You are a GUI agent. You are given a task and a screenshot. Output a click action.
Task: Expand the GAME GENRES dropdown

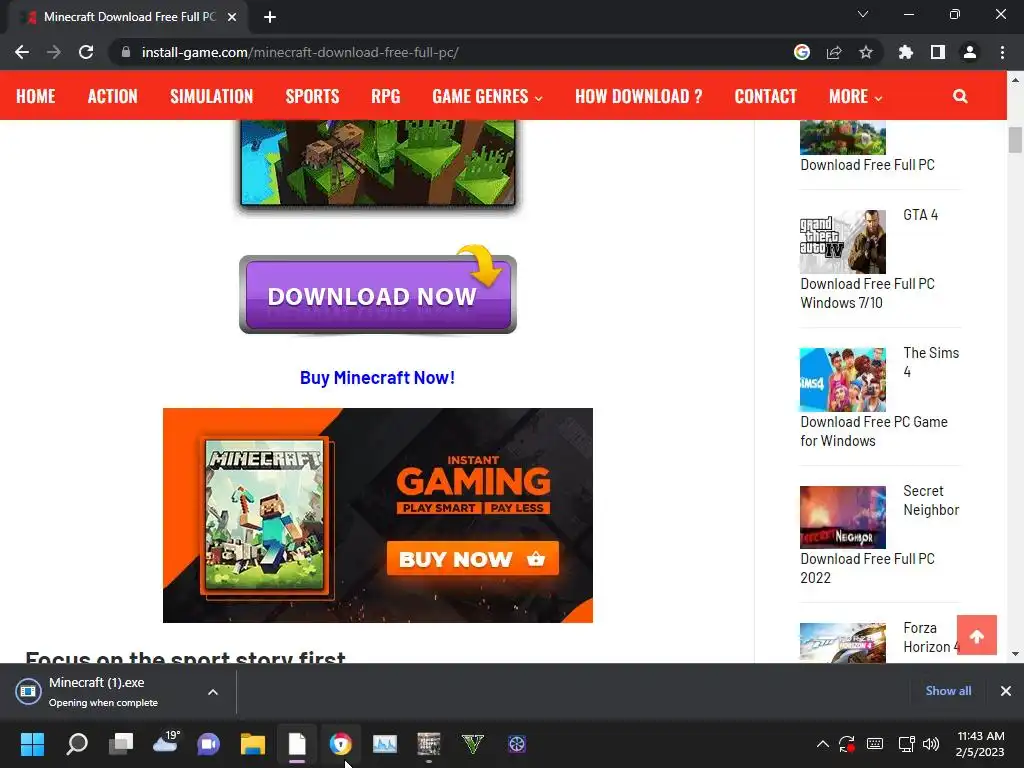487,96
